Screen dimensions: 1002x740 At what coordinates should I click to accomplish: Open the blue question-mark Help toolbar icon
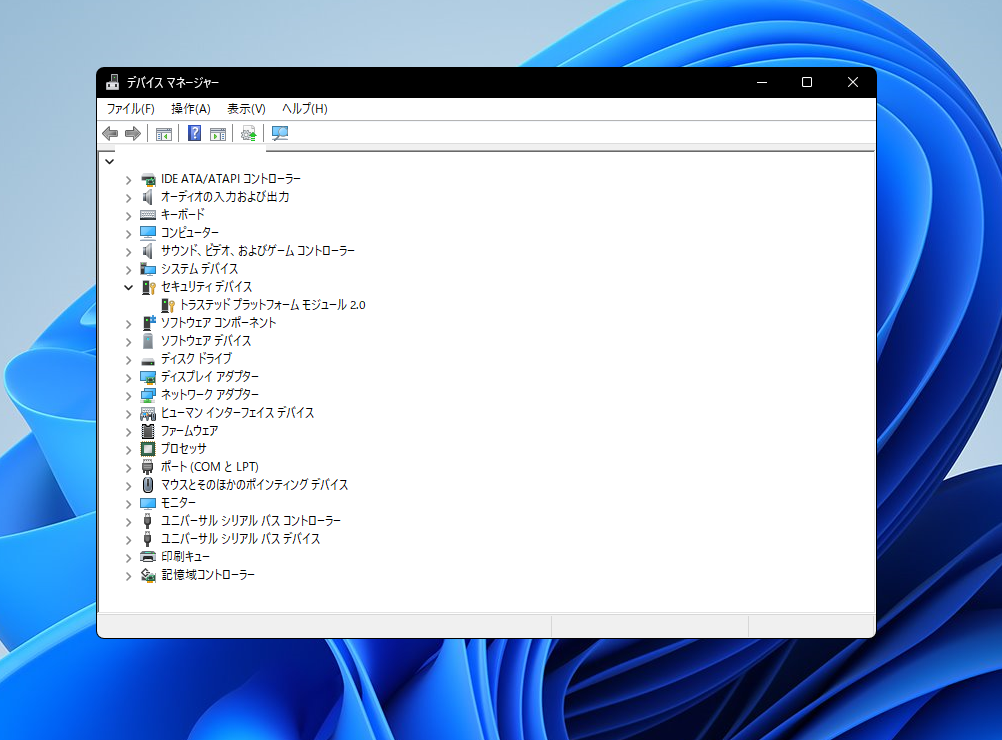point(194,134)
